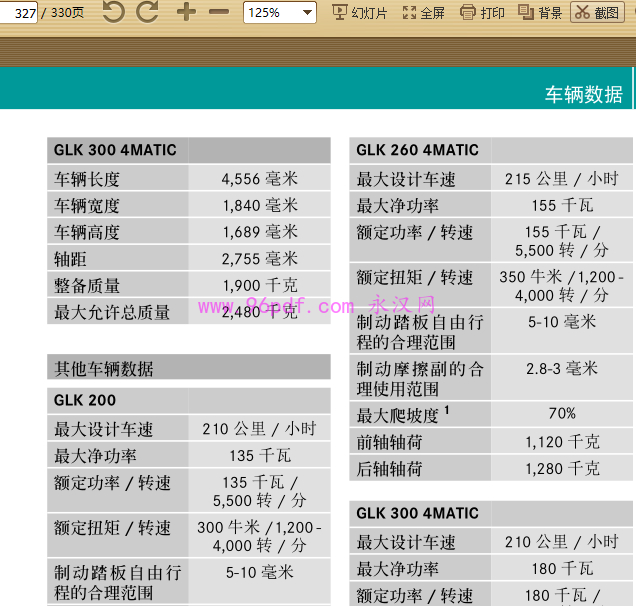
Task: Select the 最大允许总质量 row label
Action: click(x=112, y=313)
